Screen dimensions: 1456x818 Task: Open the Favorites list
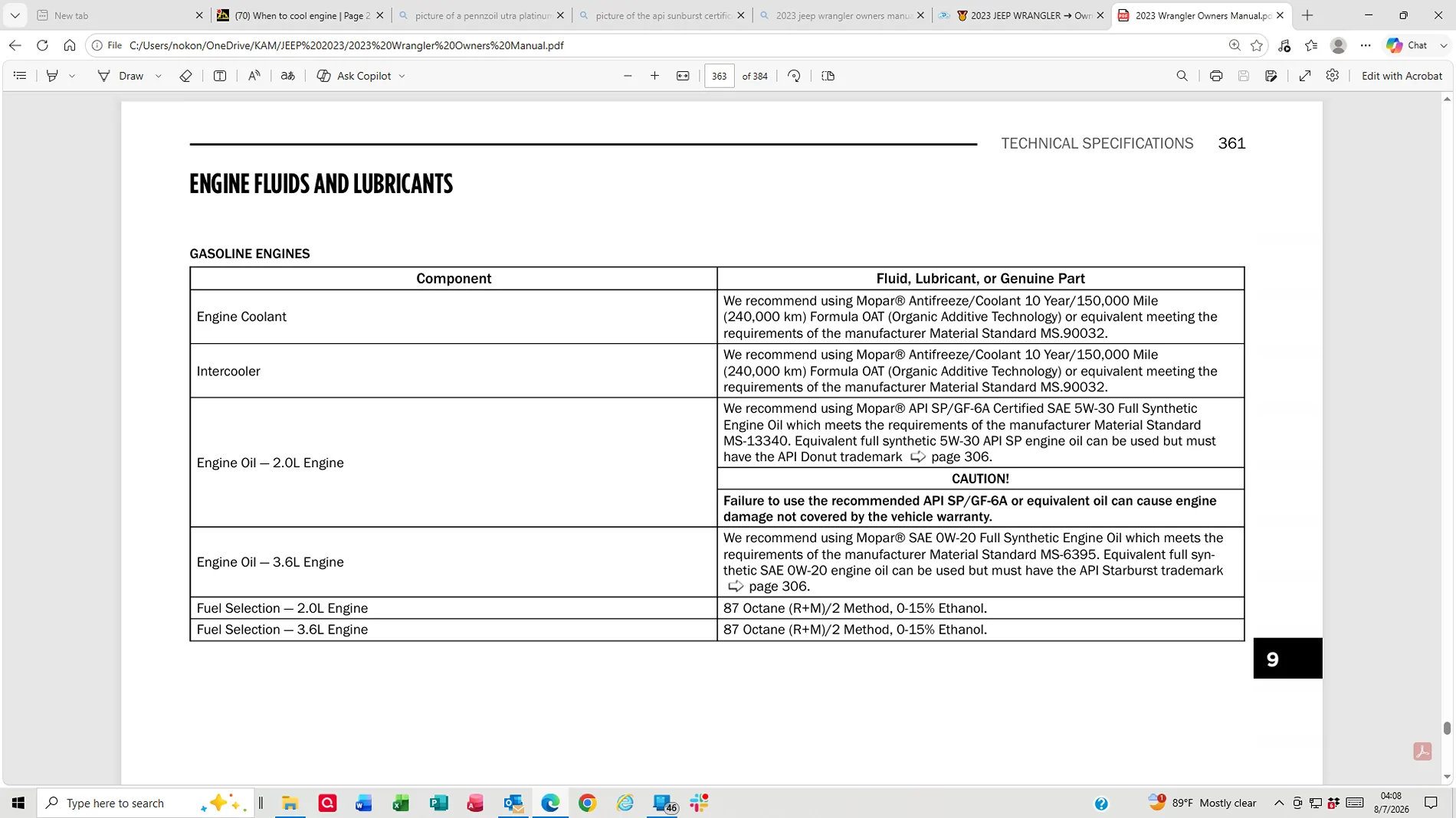1312,45
